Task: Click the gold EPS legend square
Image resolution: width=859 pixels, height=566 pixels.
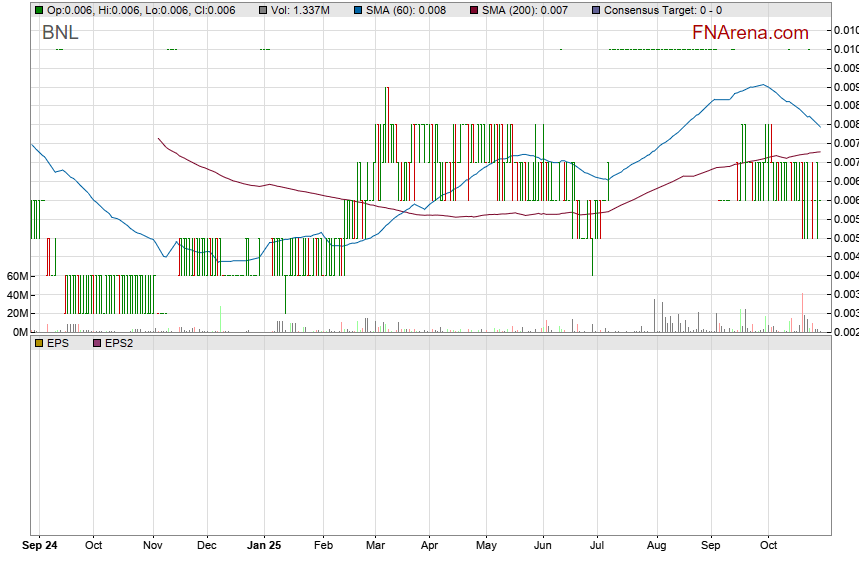Action: point(38,343)
